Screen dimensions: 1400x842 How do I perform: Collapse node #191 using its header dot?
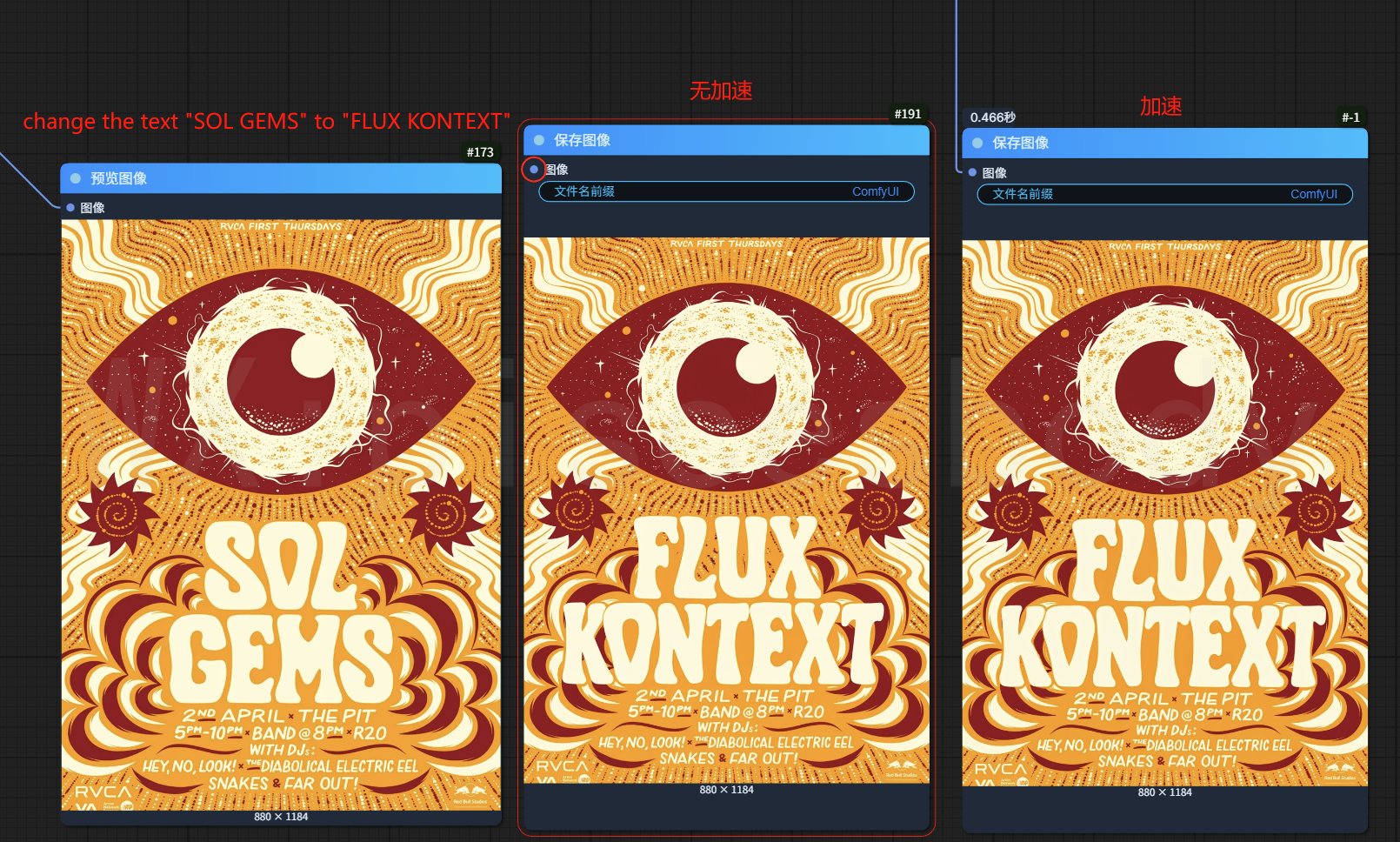click(539, 140)
